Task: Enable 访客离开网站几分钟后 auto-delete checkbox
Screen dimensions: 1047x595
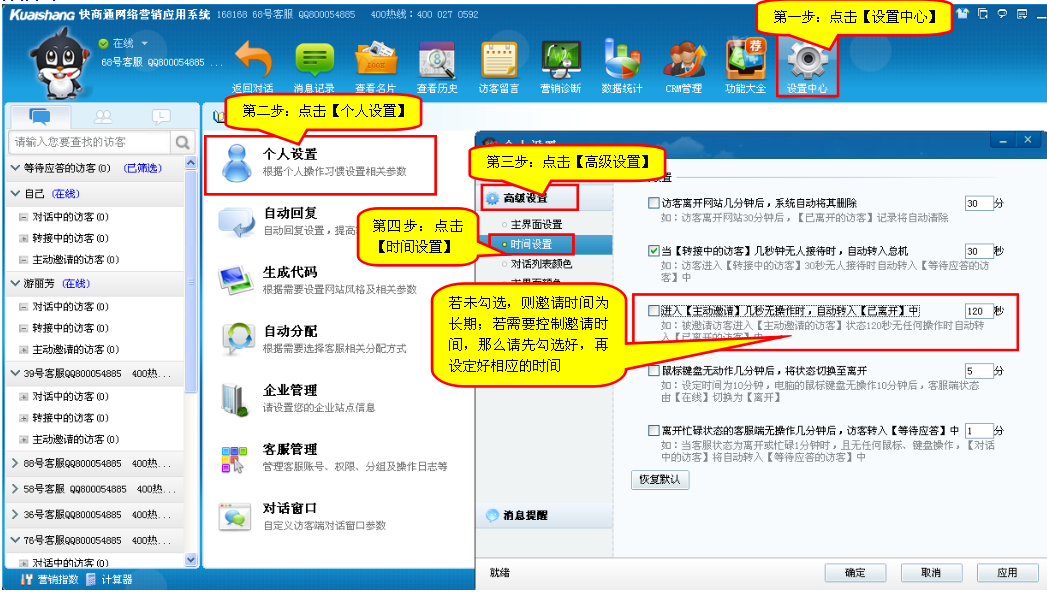Action: pos(653,204)
